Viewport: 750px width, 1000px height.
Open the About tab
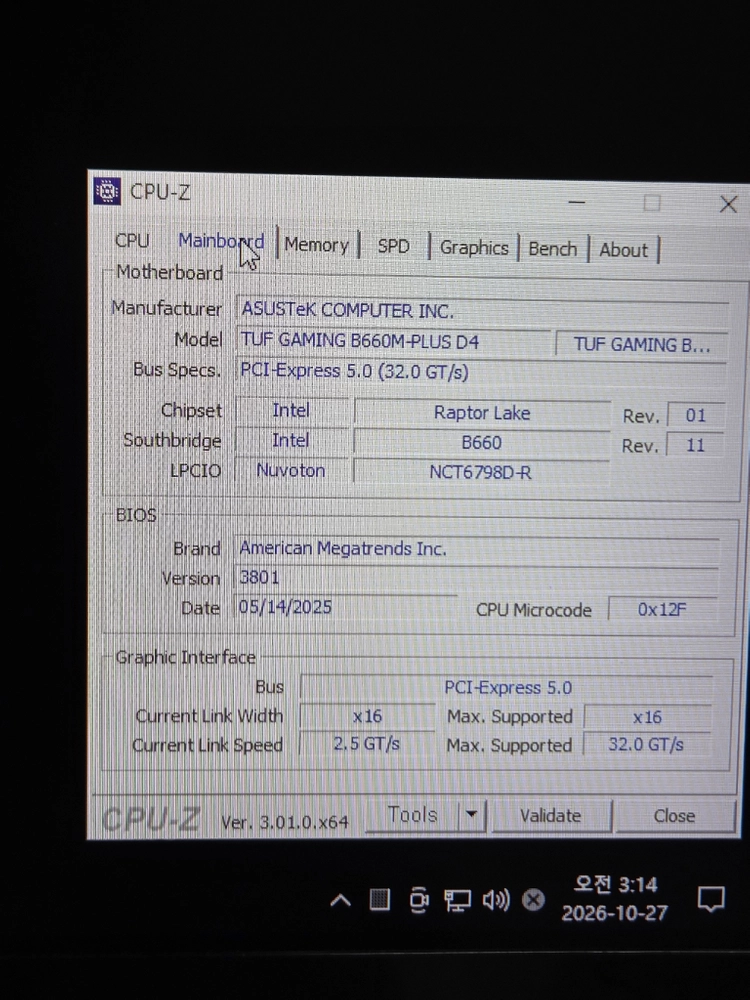[x=623, y=250]
